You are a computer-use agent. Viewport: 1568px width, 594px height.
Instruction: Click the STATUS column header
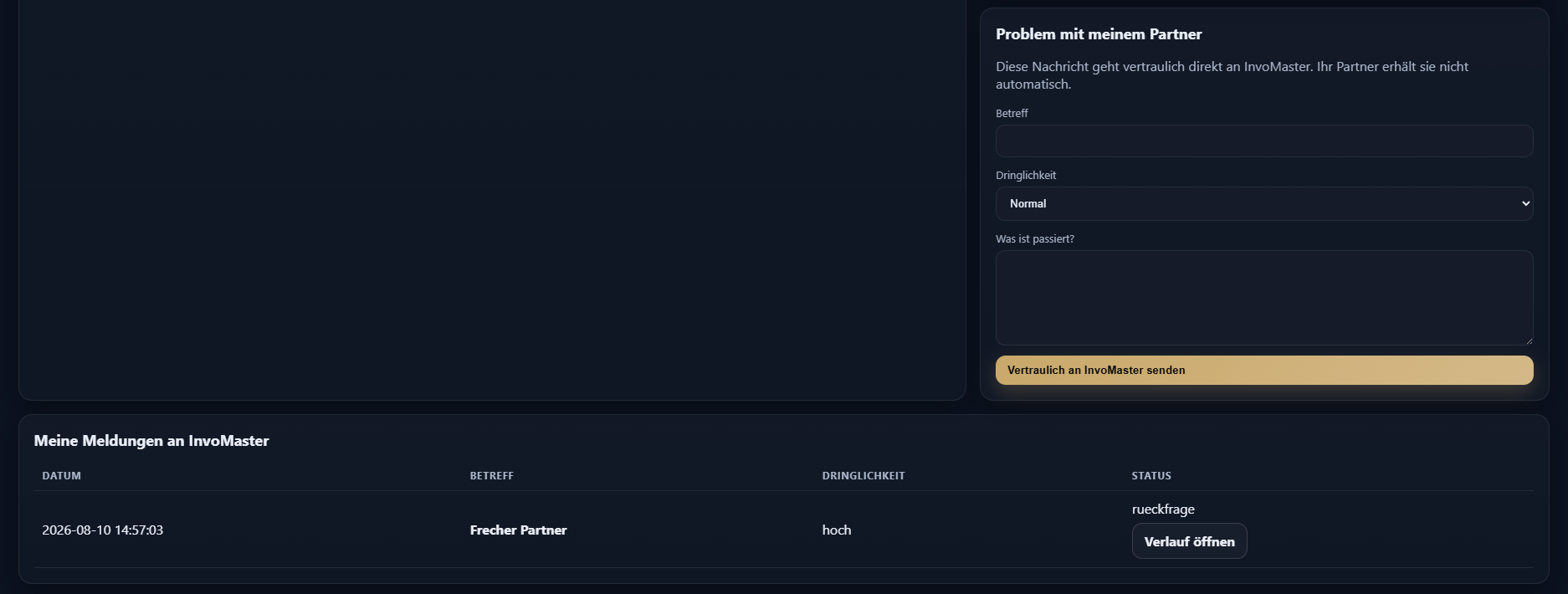1151,475
